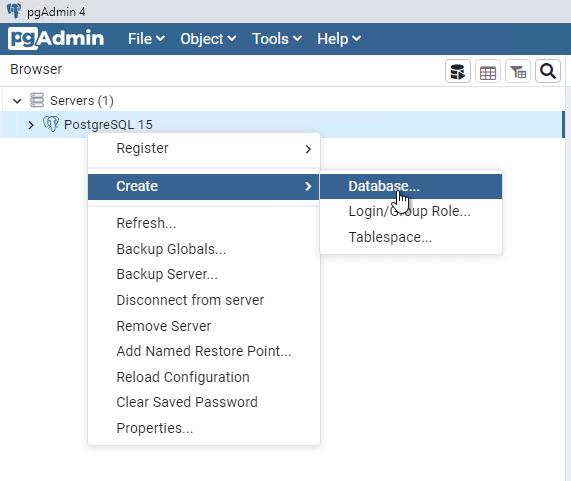Screen dimensions: 571x481
Task: Open the Query Tool toolbar icon
Action: tap(458, 71)
